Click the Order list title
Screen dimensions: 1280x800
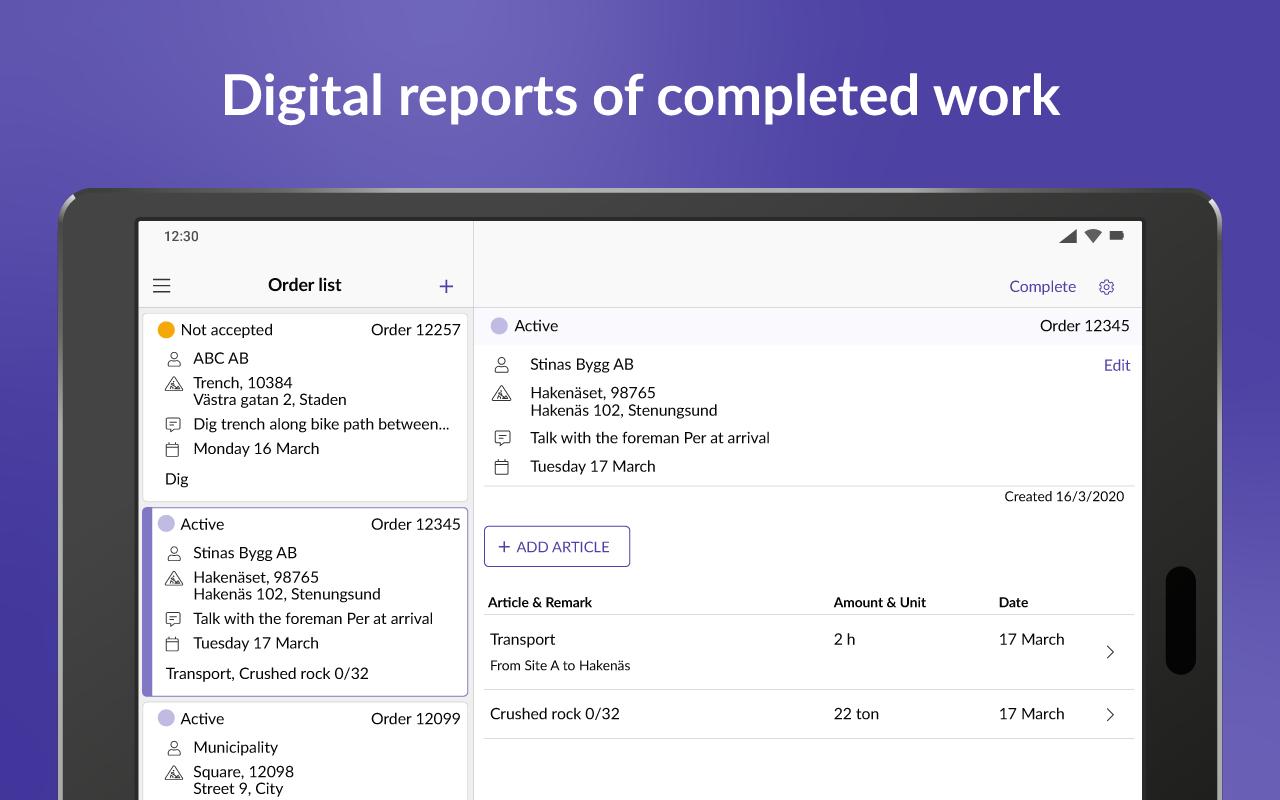[305, 285]
